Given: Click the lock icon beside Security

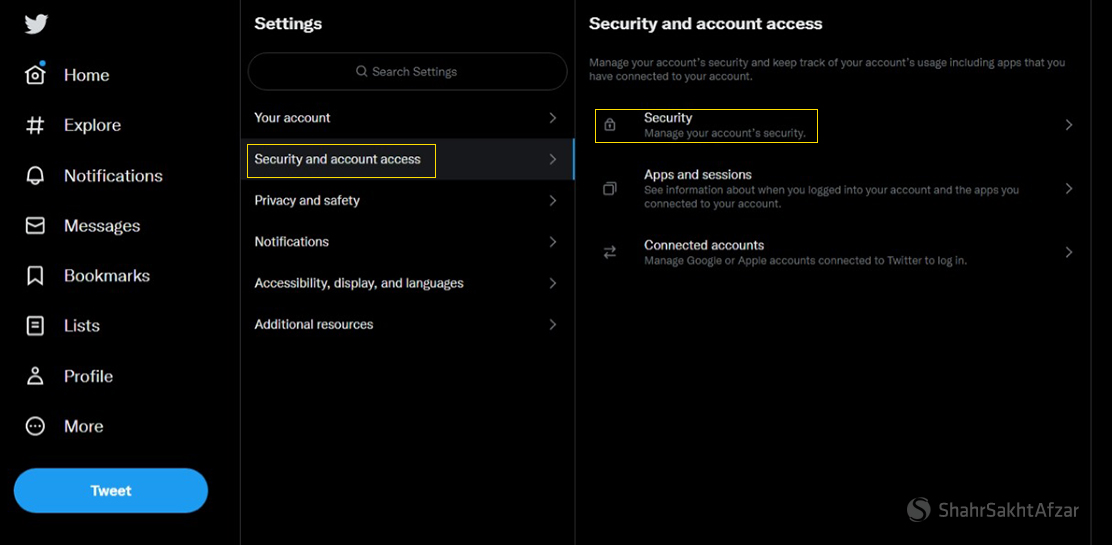Looking at the screenshot, I should 610,125.
